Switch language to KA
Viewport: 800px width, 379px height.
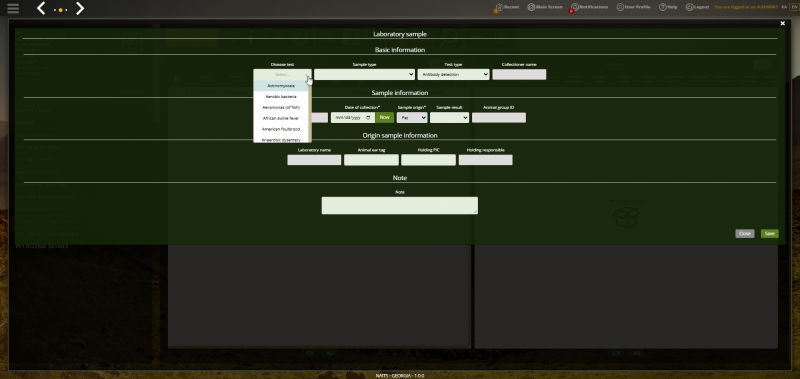(784, 7)
